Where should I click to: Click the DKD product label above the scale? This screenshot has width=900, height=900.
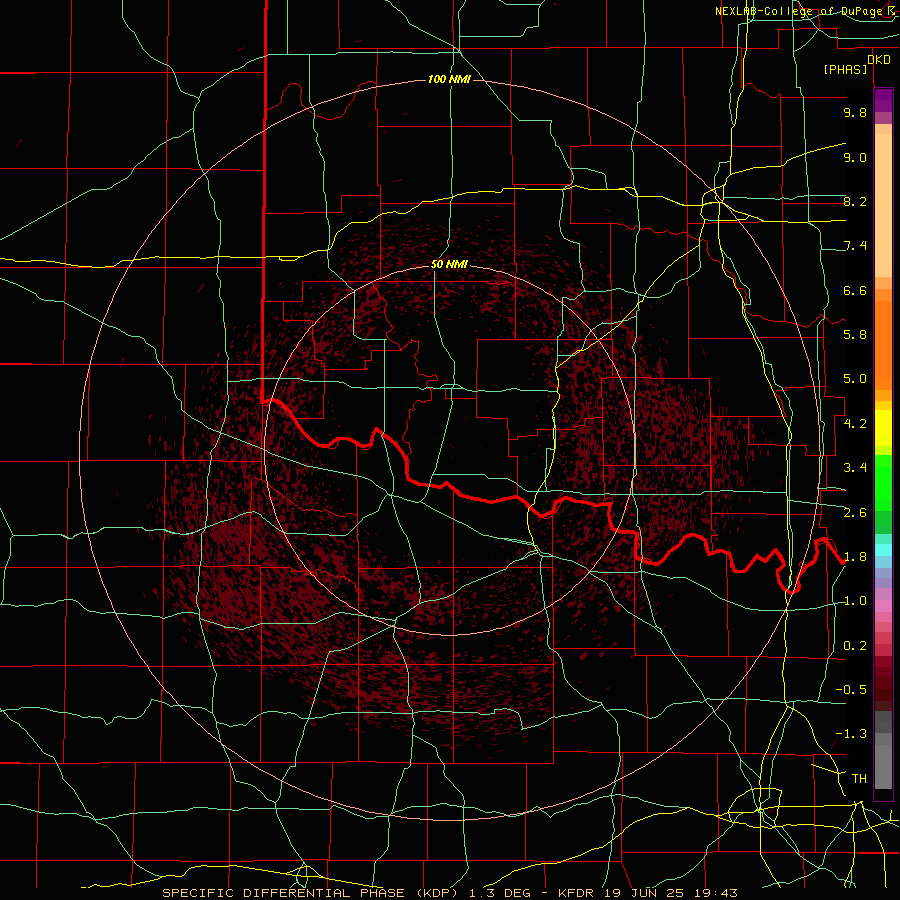pyautogui.click(x=879, y=59)
